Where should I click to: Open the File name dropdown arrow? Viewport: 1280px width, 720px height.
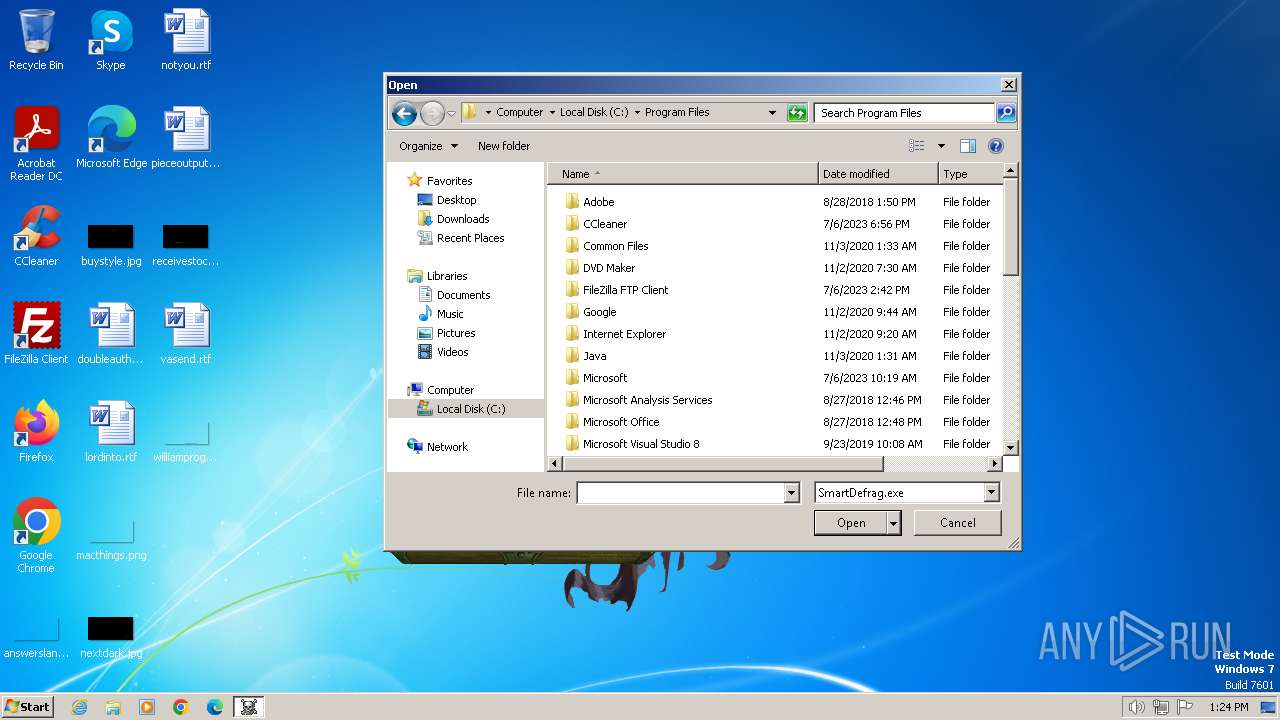tap(792, 493)
